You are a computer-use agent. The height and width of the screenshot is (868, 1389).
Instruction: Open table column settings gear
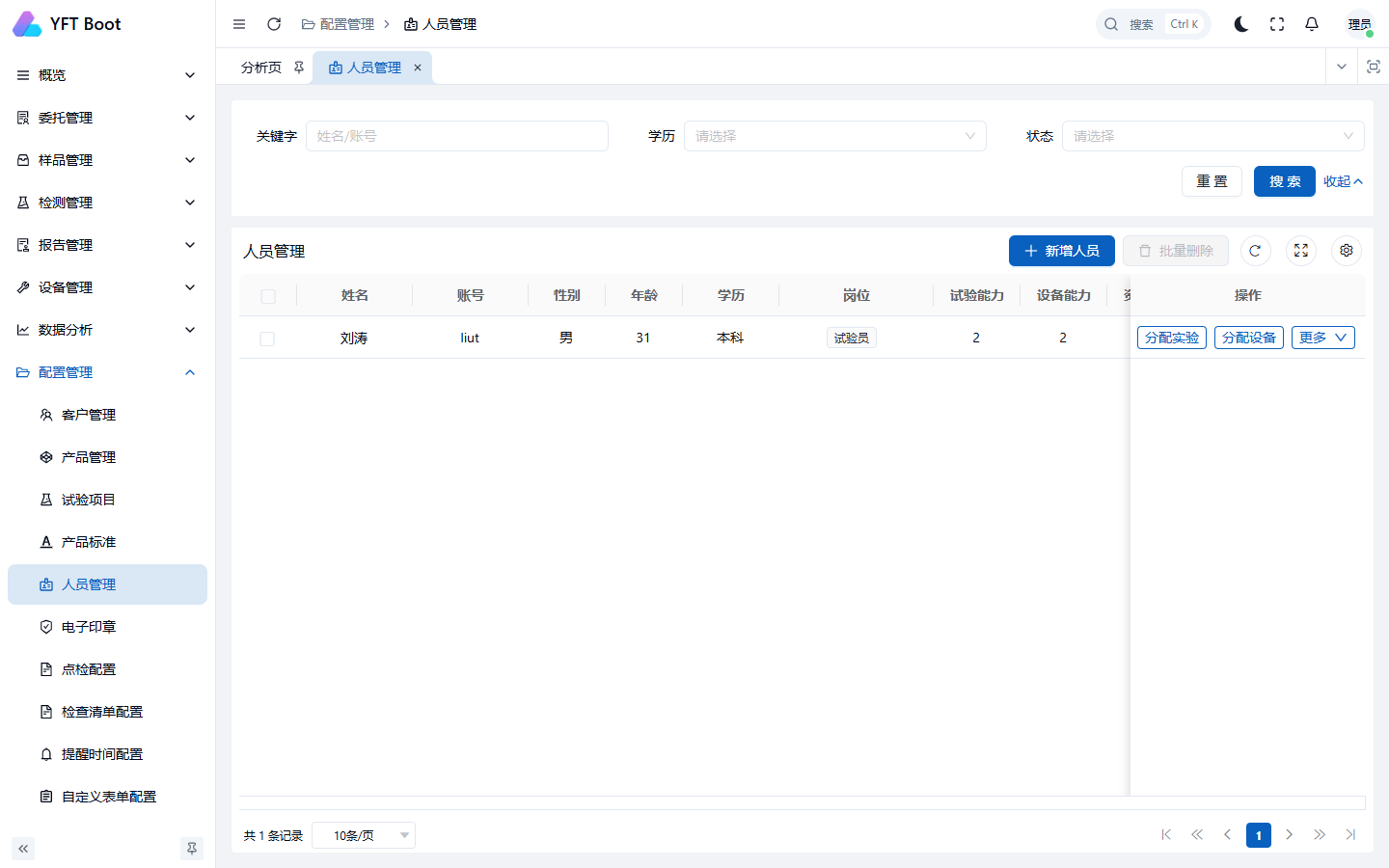point(1347,251)
